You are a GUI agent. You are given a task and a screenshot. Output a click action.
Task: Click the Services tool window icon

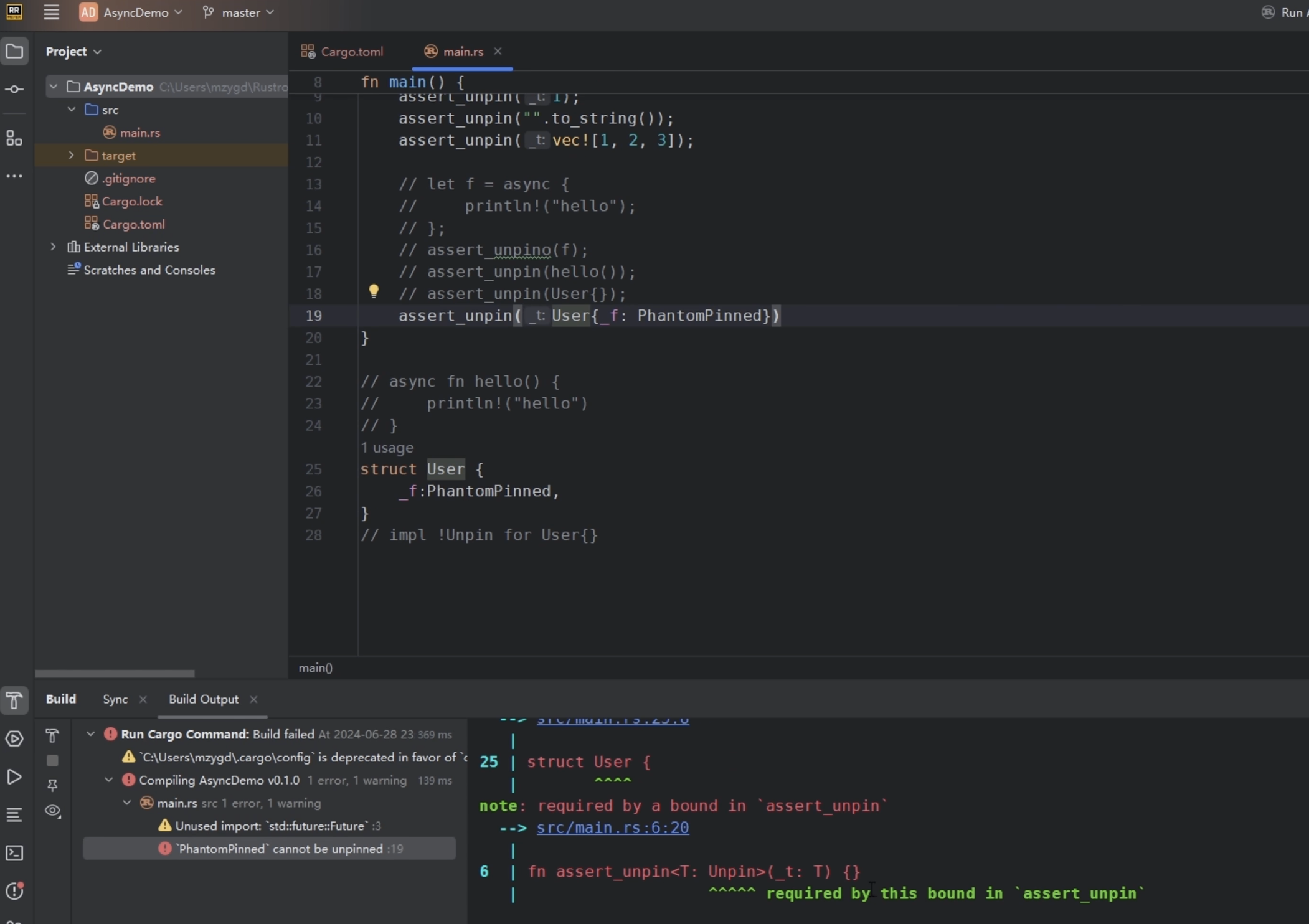pos(14,738)
